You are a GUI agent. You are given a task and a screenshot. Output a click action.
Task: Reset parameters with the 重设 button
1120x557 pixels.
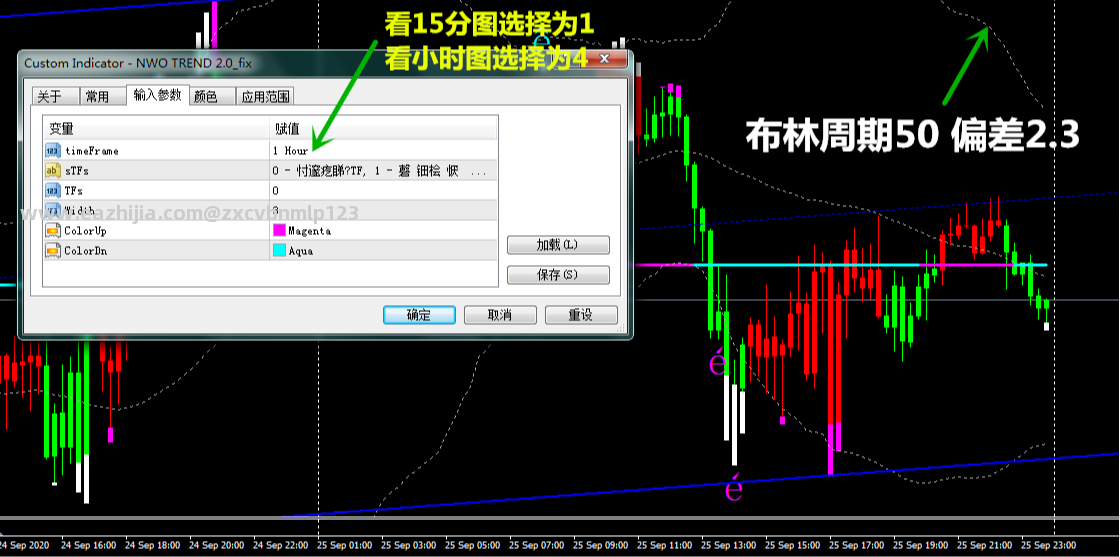tap(581, 315)
